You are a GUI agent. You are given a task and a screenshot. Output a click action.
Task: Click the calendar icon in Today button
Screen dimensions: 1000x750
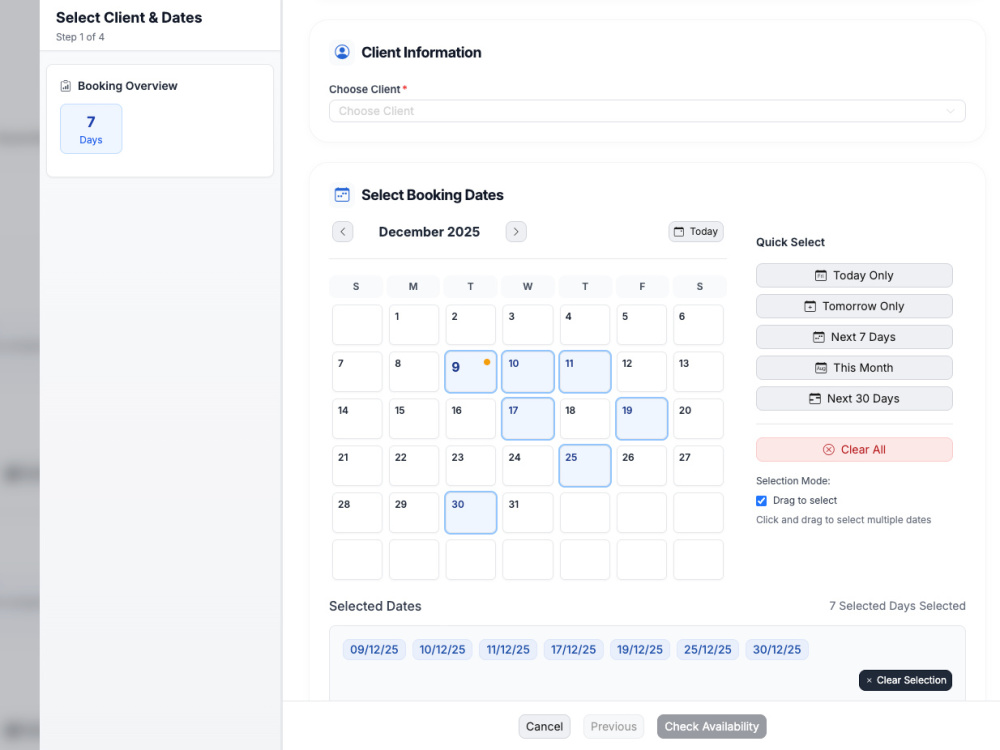click(x=679, y=232)
